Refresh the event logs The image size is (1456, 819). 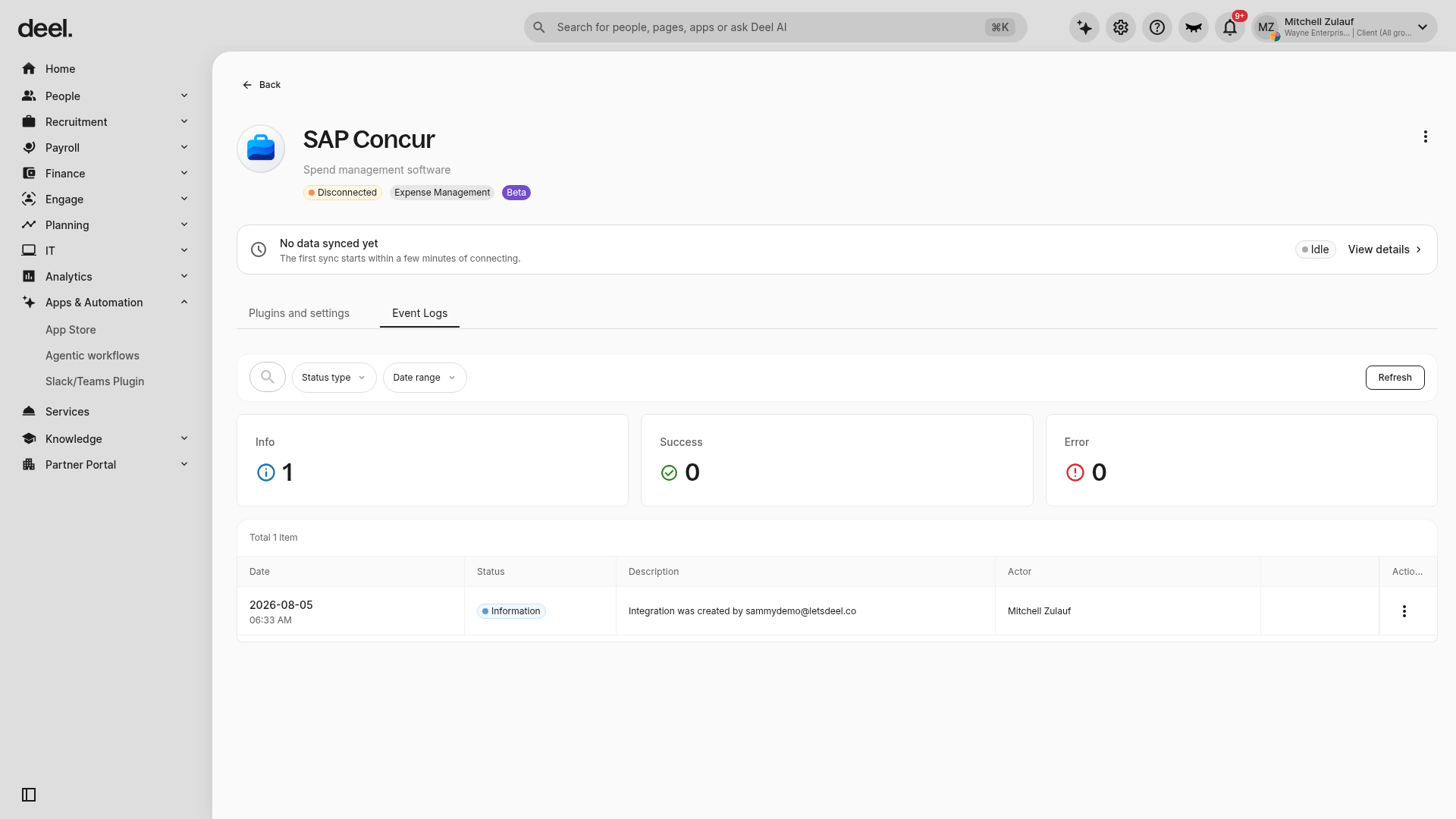(x=1395, y=378)
